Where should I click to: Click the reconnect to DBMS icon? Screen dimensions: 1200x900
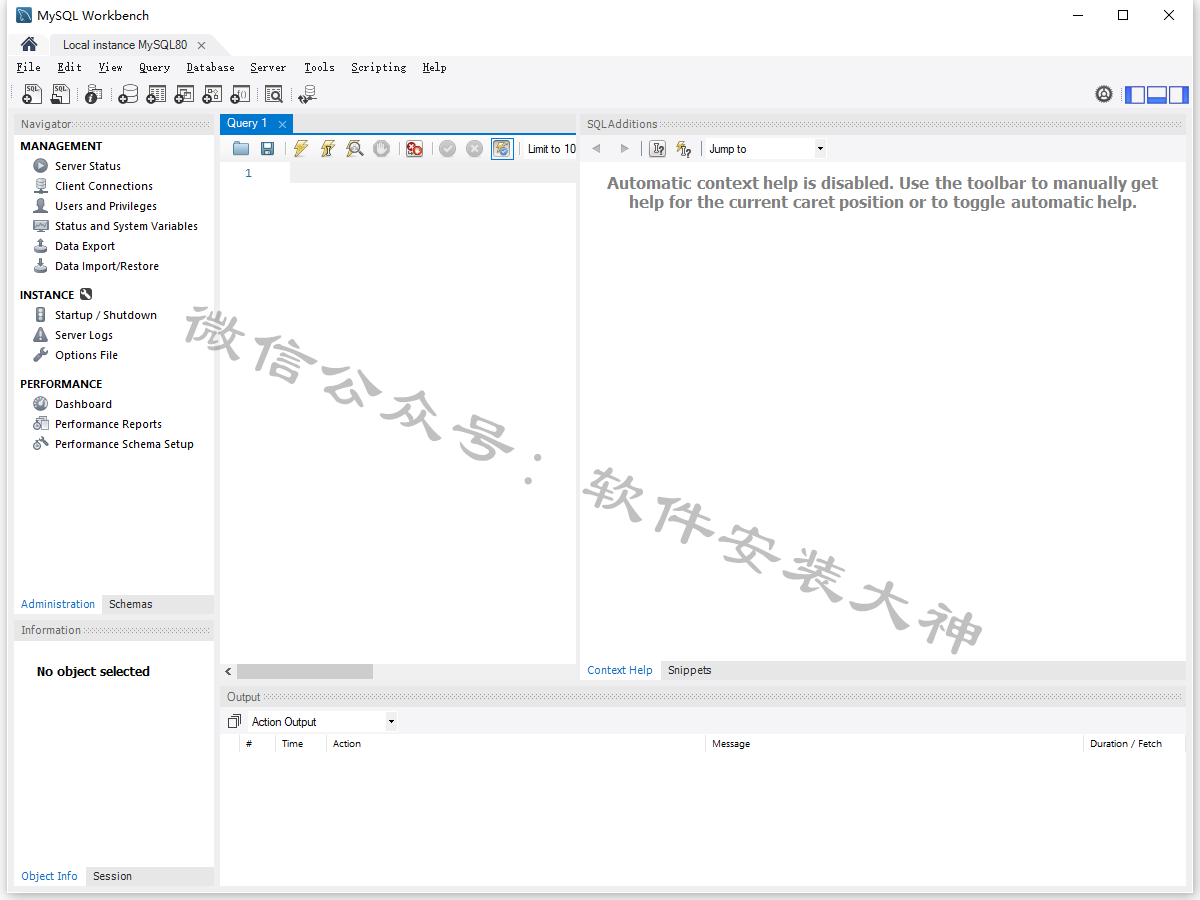click(x=307, y=94)
